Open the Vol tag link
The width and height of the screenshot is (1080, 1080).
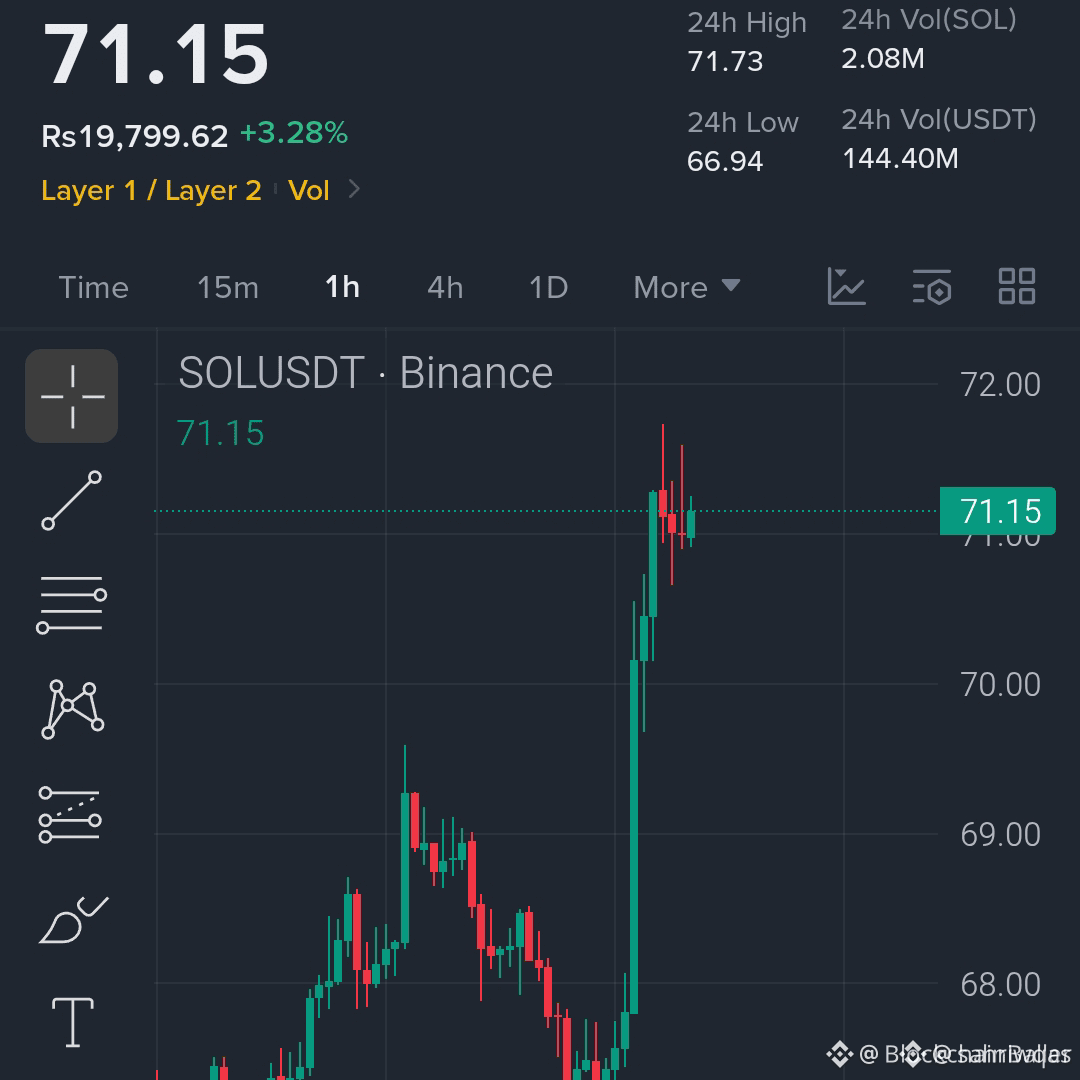coord(309,190)
